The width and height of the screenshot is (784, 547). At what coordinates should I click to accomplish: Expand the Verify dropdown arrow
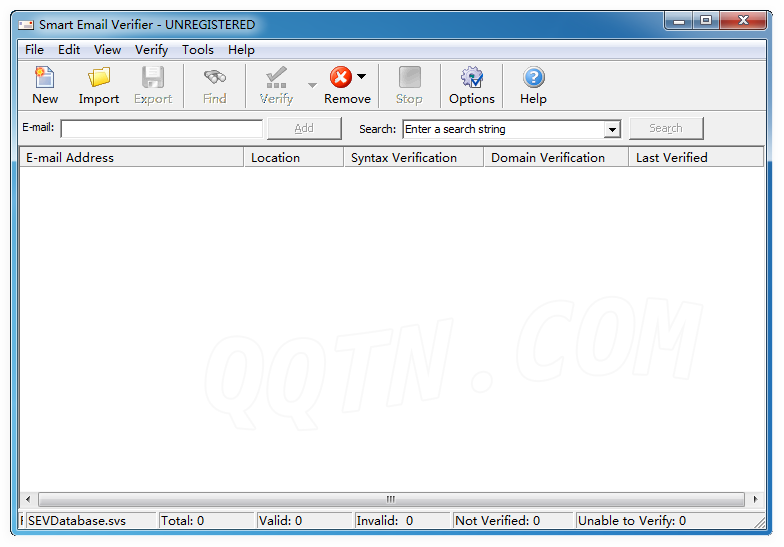tap(312, 85)
